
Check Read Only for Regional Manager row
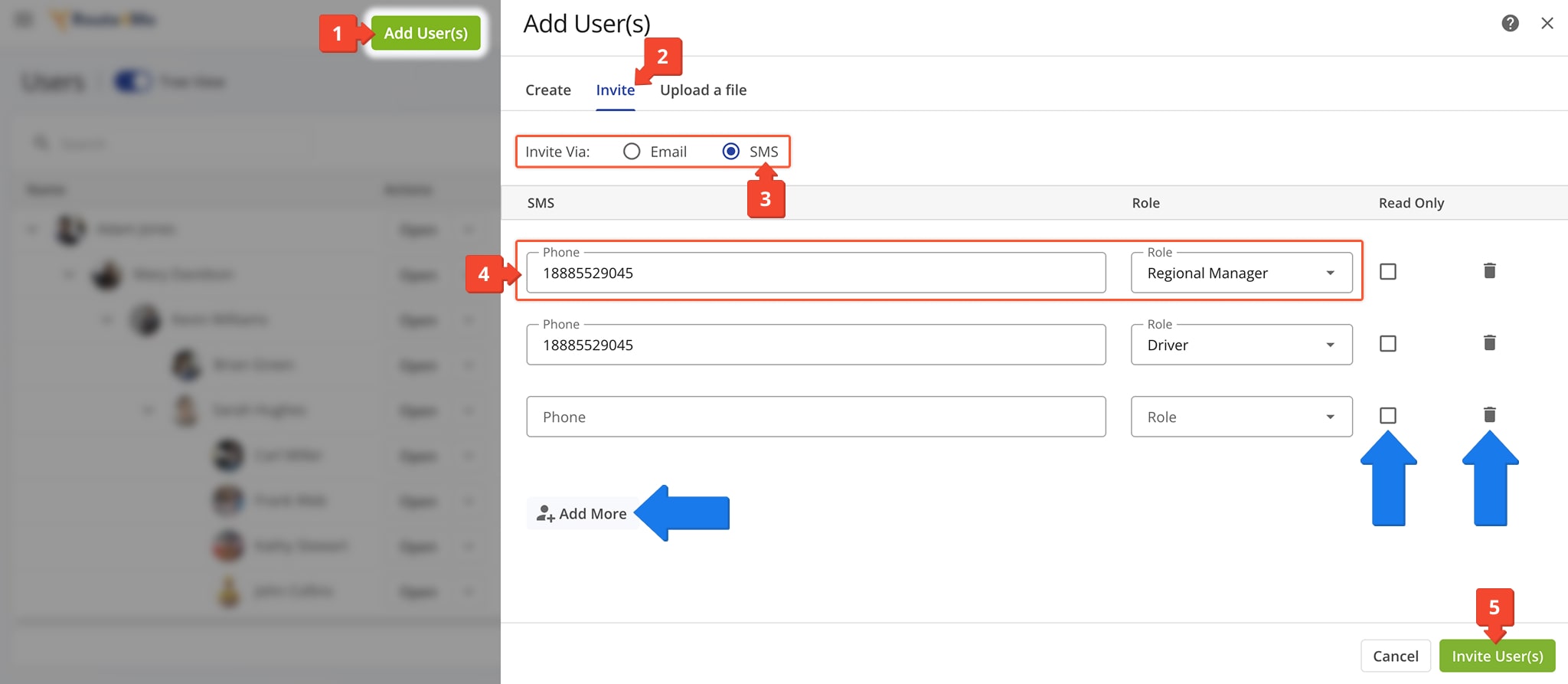tap(1388, 271)
